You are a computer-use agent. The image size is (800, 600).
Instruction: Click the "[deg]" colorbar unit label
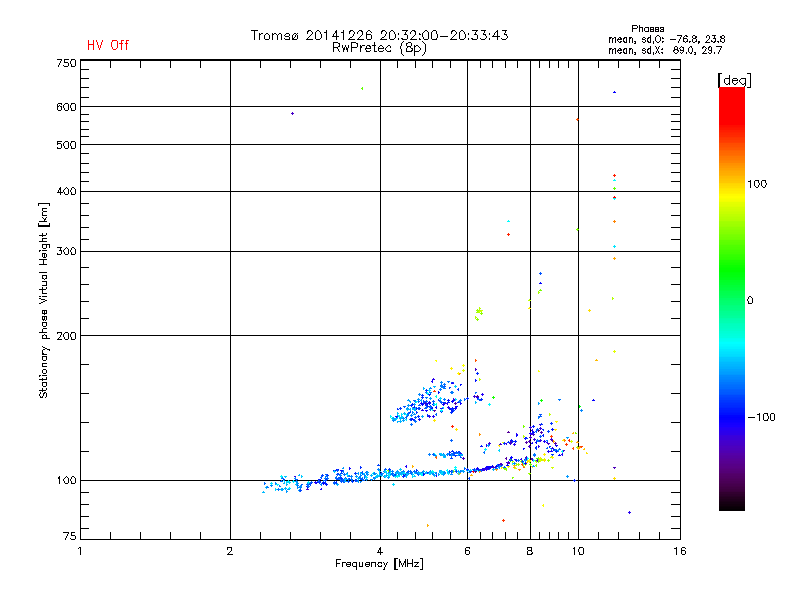734,81
